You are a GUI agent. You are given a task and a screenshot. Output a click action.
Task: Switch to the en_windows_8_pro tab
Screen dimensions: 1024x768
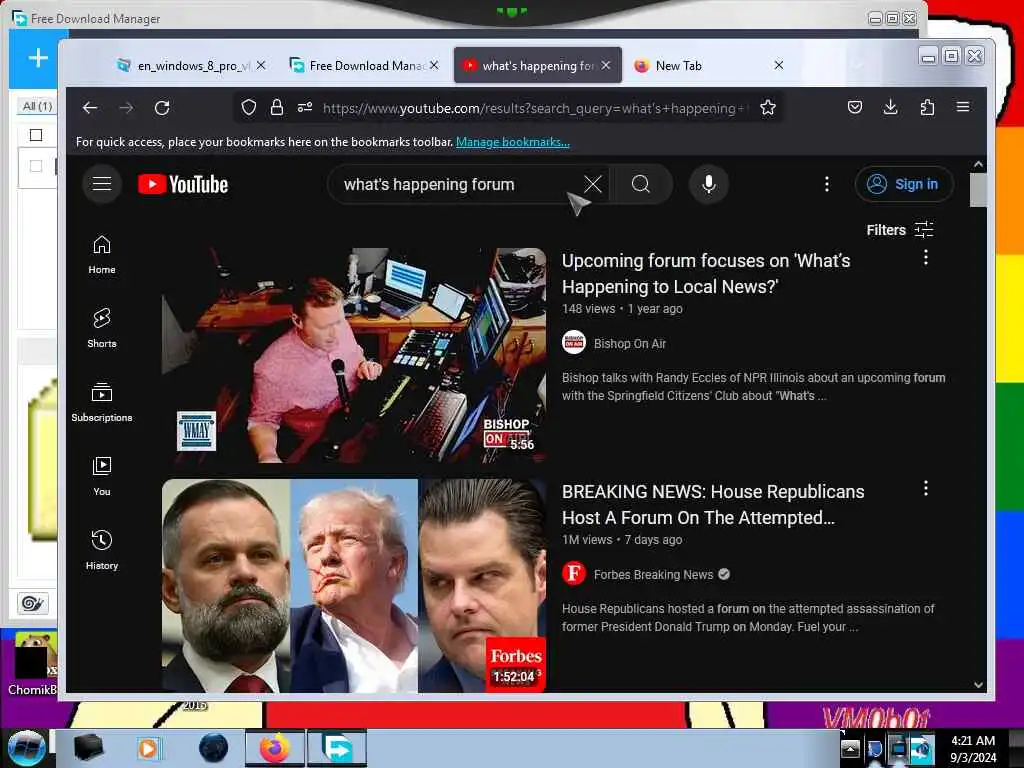[192, 65]
